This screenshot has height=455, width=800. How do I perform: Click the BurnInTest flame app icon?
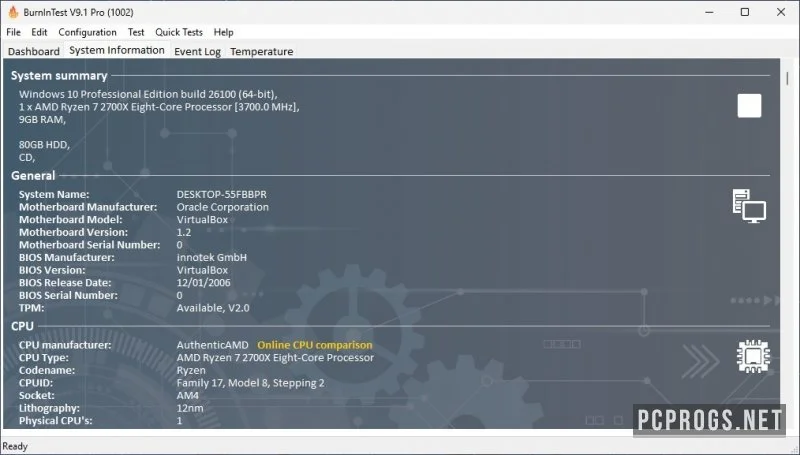[x=13, y=12]
